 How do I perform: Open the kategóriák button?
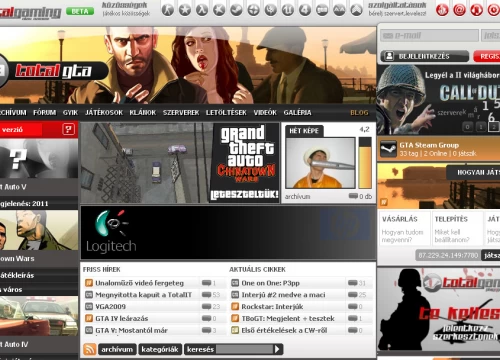click(160, 349)
